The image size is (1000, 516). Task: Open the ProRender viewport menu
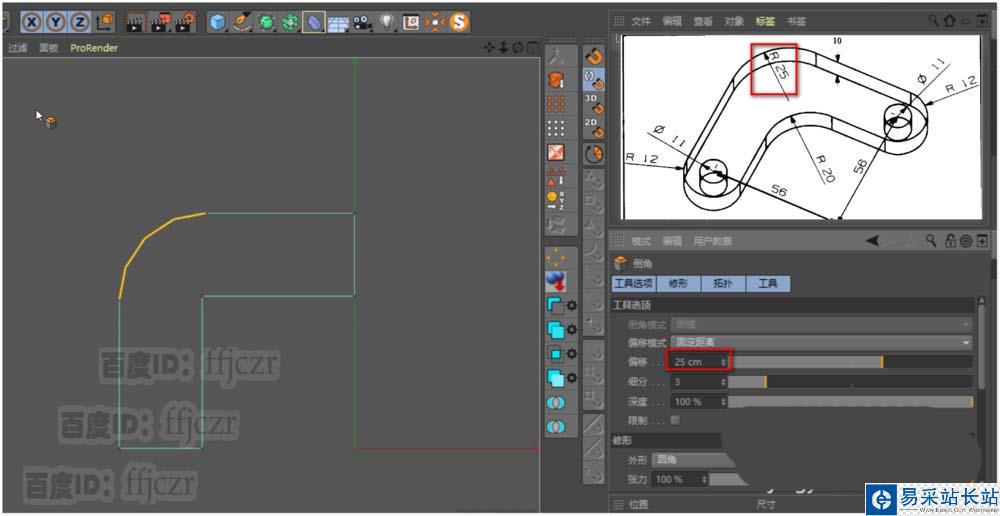click(94, 48)
